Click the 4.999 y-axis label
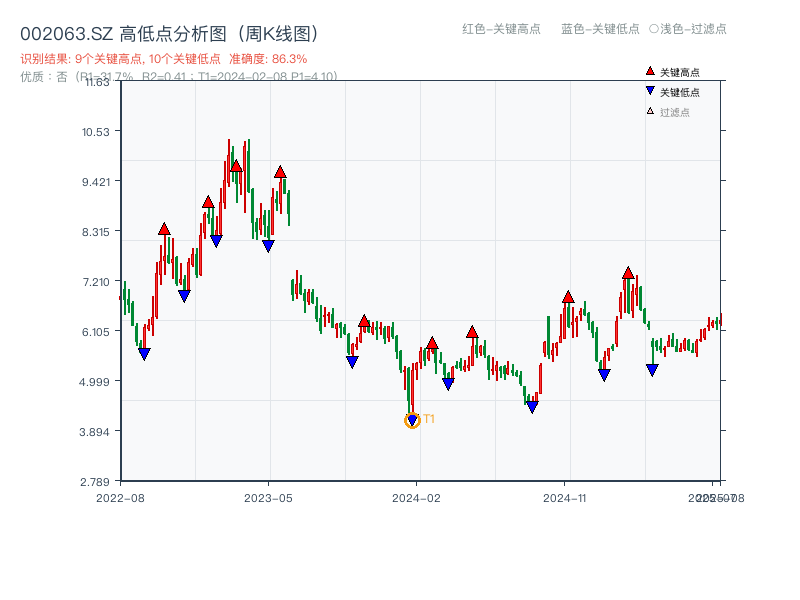Viewport: 800px width, 600px height. tap(94, 382)
